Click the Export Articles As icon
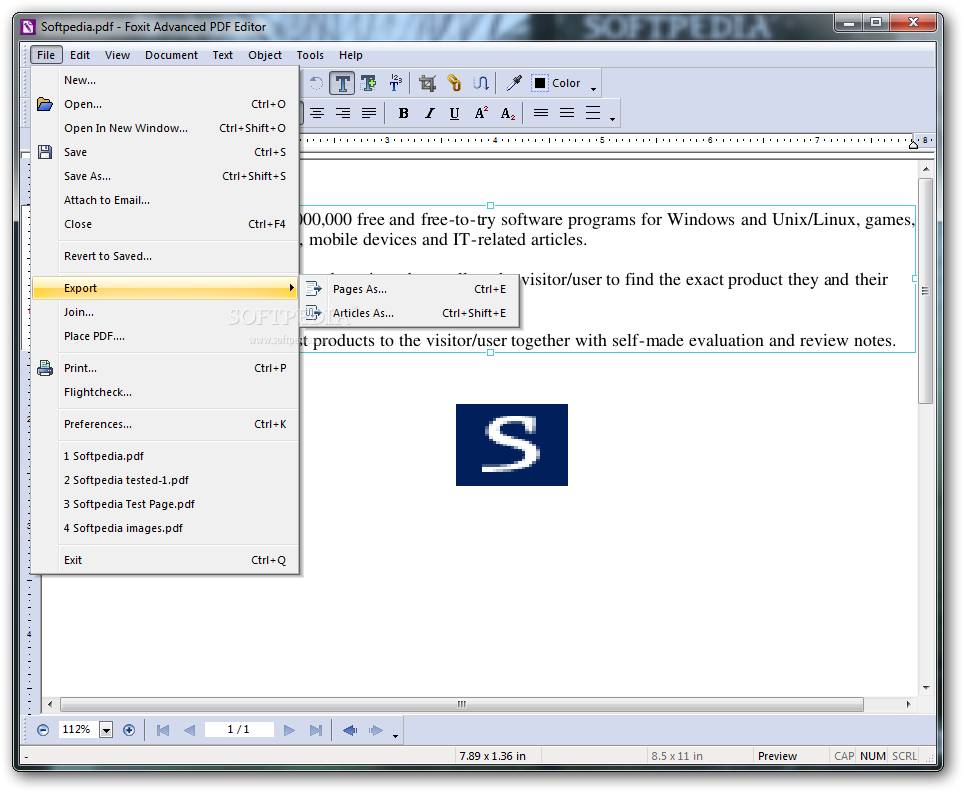 pos(314,312)
